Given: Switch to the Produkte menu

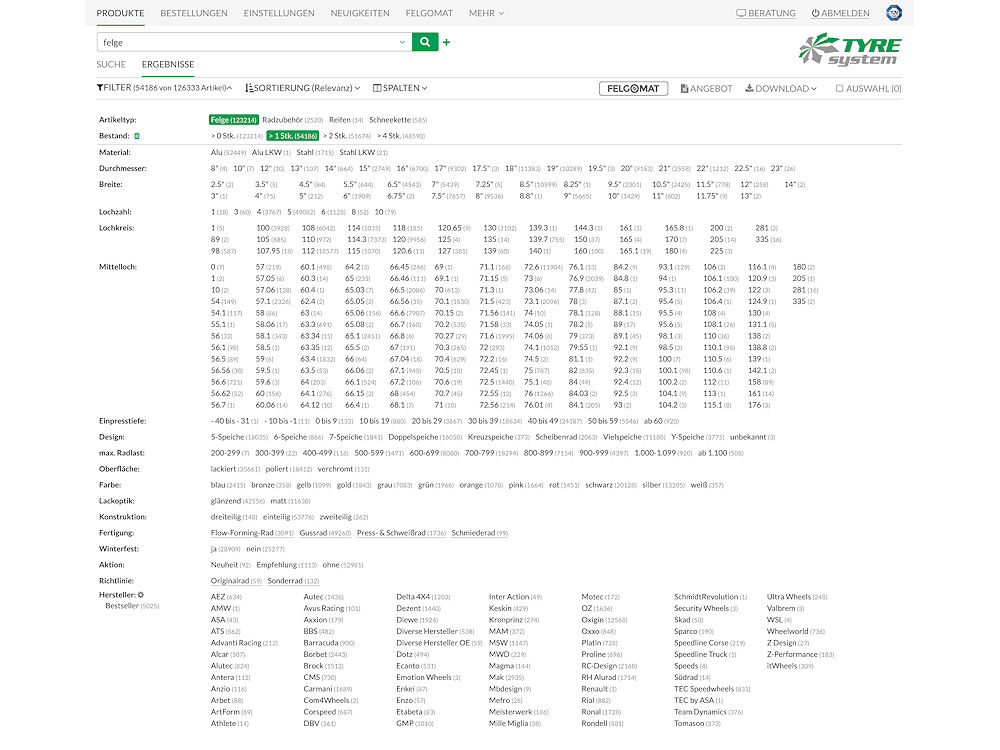Looking at the screenshot, I should (x=121, y=13).
